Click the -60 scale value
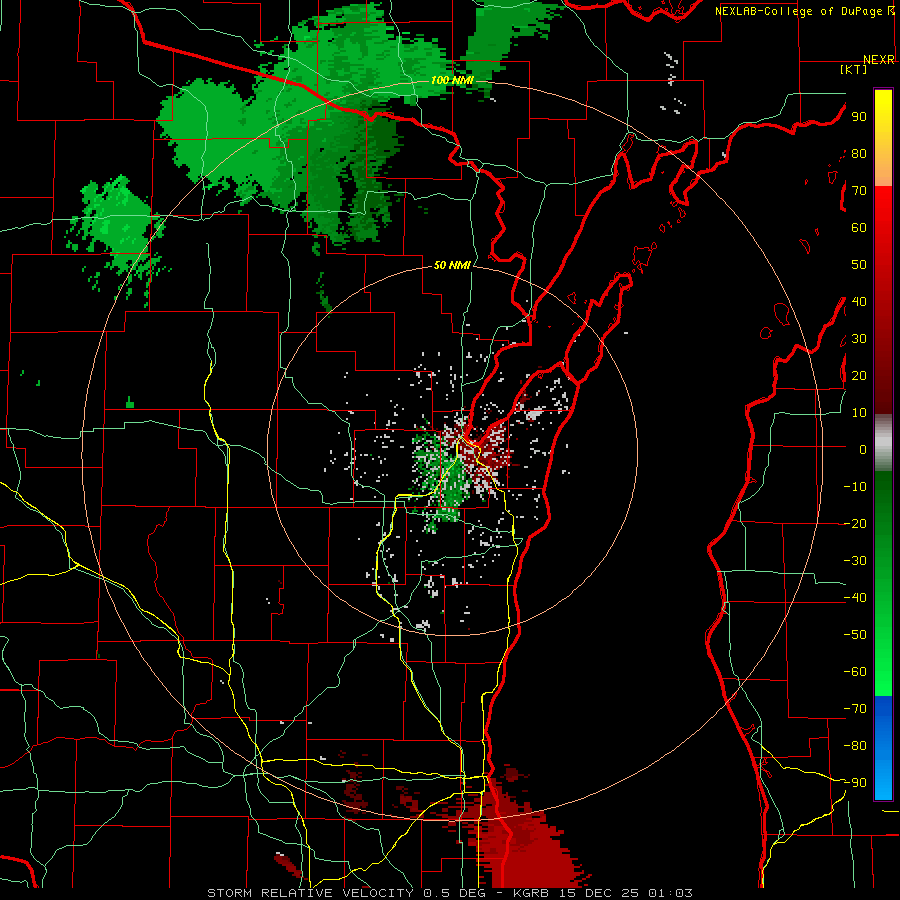 coord(855,672)
